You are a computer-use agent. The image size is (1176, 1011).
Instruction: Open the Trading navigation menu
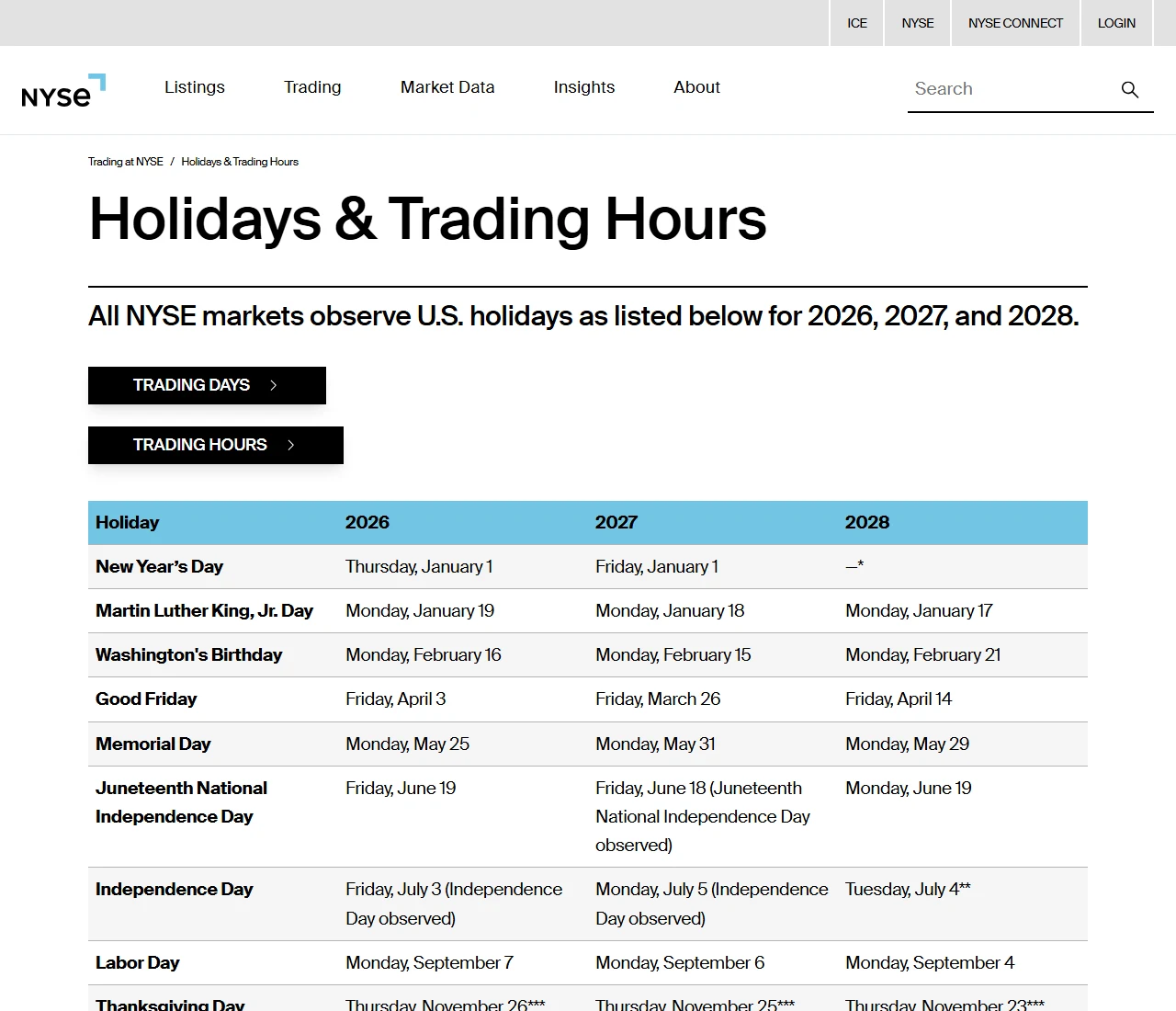(x=312, y=87)
